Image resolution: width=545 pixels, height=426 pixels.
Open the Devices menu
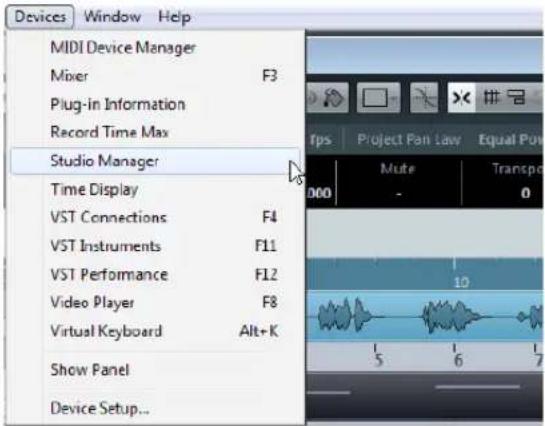40,17
